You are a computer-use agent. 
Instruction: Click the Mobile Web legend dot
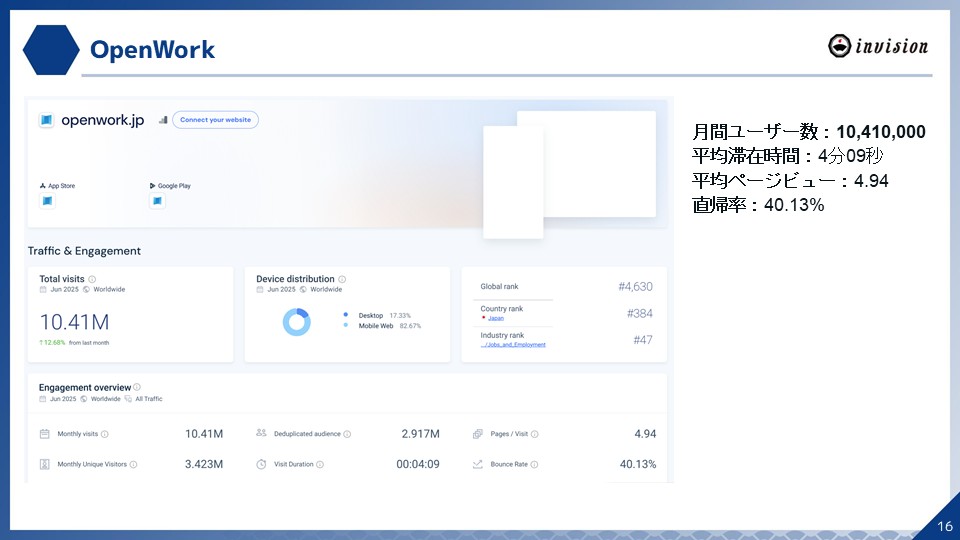tap(346, 325)
